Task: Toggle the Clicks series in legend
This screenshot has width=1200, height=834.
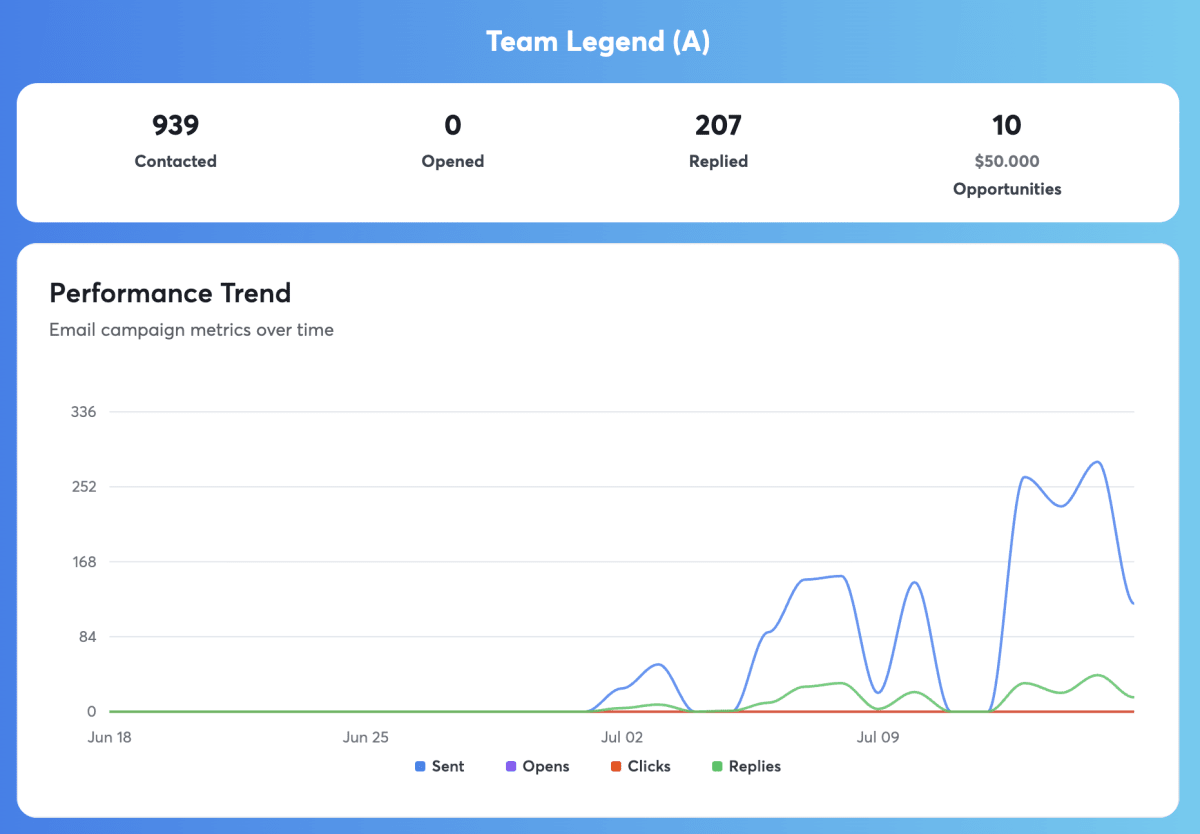Action: [x=640, y=766]
